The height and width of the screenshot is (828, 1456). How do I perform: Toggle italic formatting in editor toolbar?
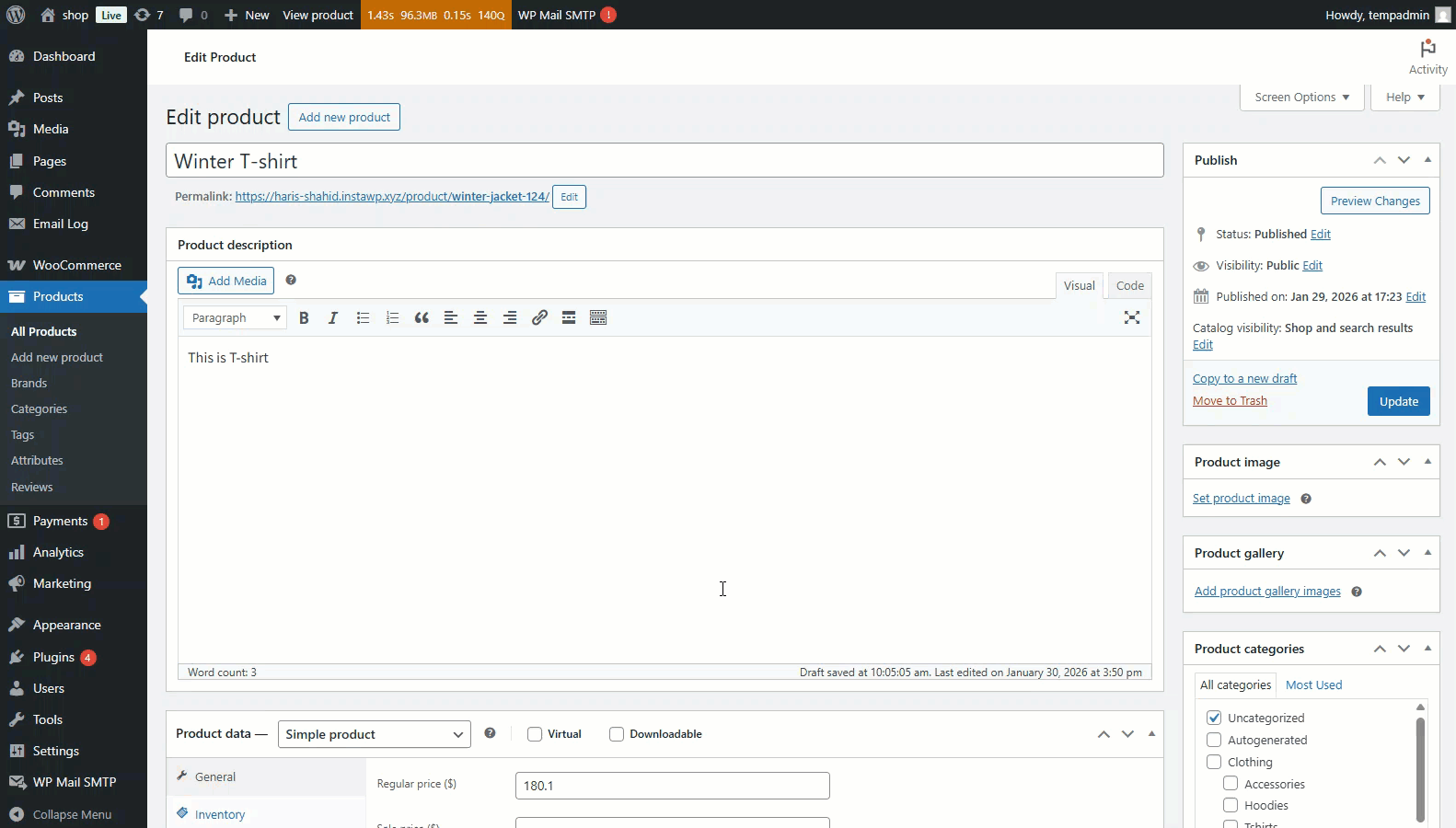click(x=333, y=318)
